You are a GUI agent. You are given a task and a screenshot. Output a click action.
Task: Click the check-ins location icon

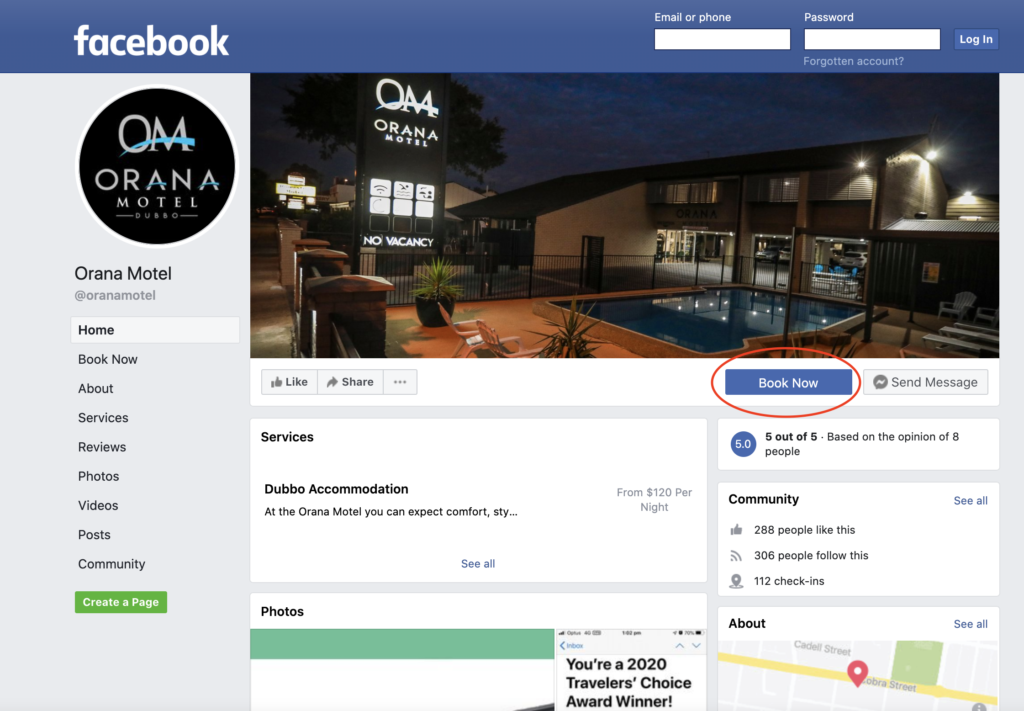click(736, 581)
